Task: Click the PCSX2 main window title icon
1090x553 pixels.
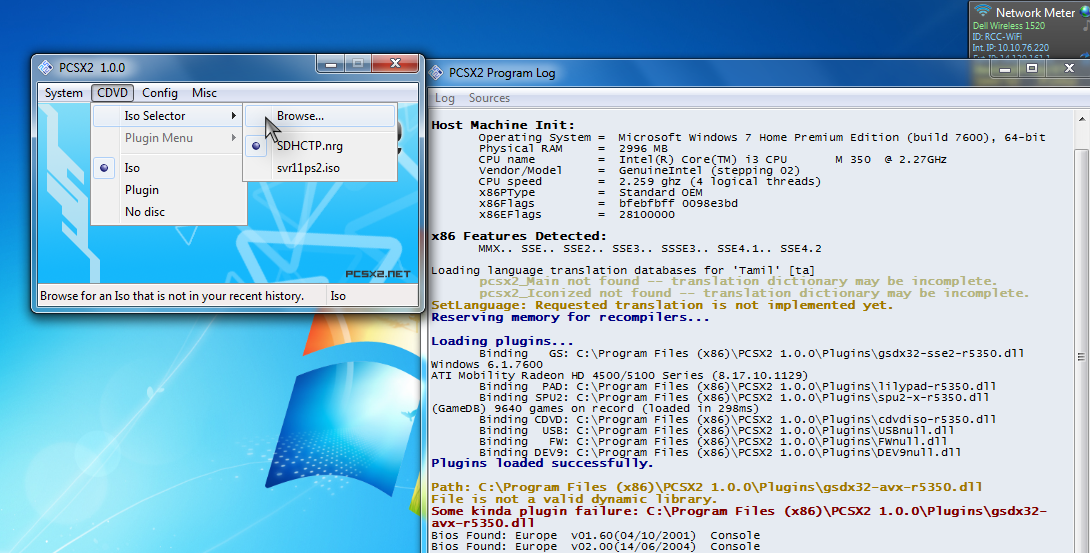Action: click(x=44, y=68)
